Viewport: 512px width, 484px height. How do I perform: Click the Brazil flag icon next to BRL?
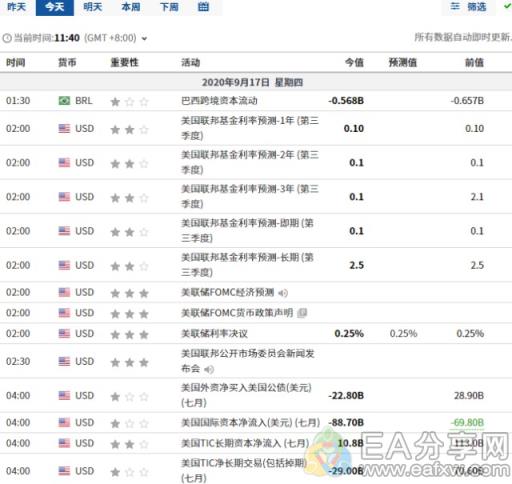tap(64, 100)
